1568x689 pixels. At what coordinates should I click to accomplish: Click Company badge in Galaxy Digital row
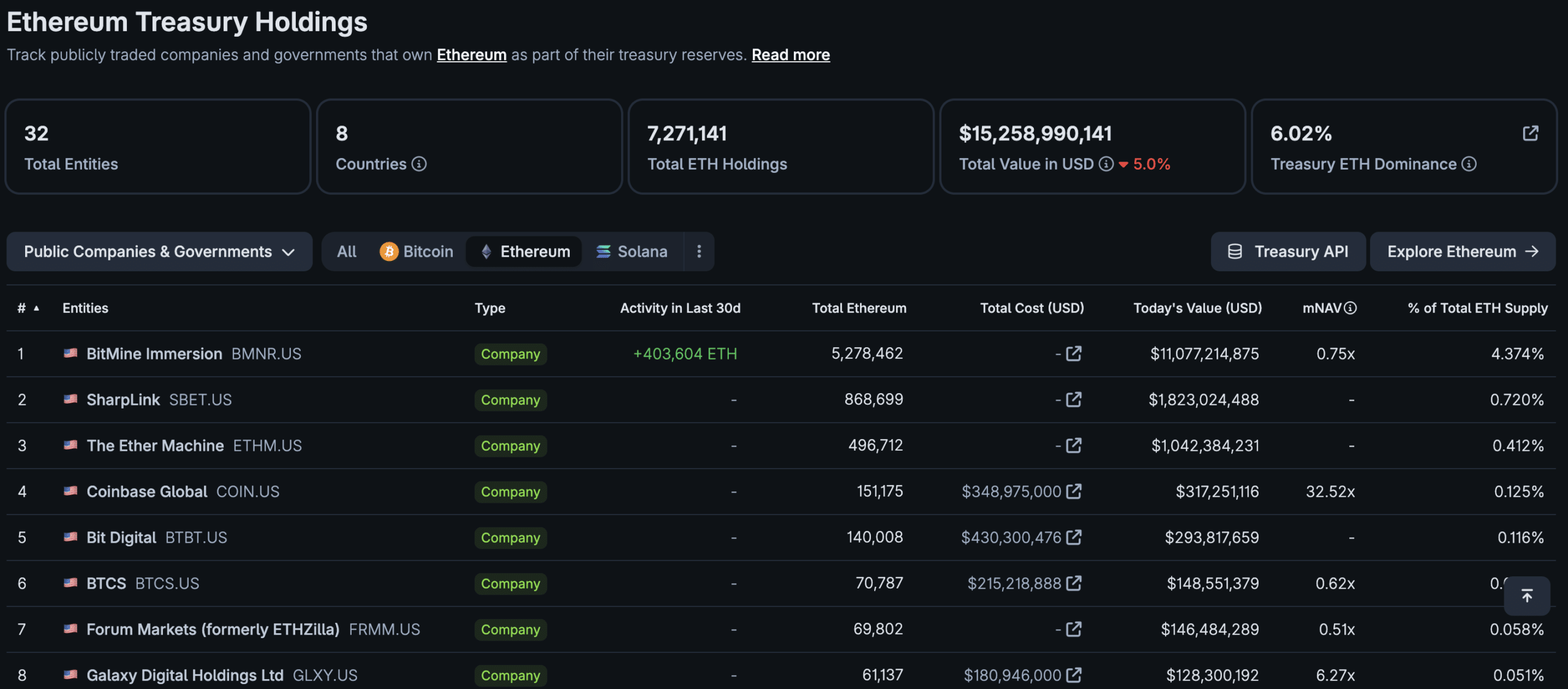[510, 675]
